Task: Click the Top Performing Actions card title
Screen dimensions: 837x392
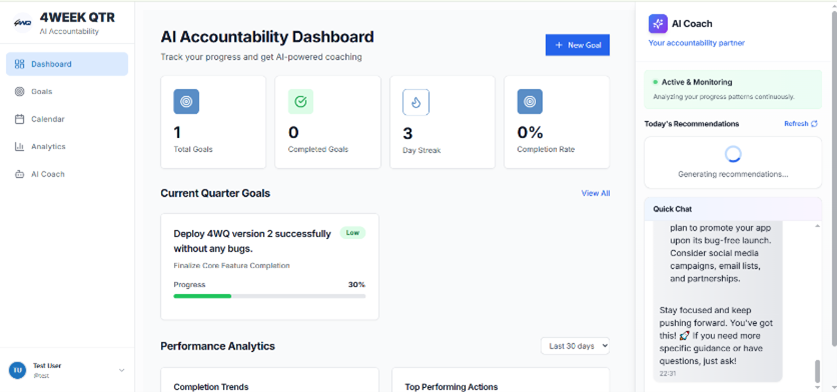Action: coord(451,387)
